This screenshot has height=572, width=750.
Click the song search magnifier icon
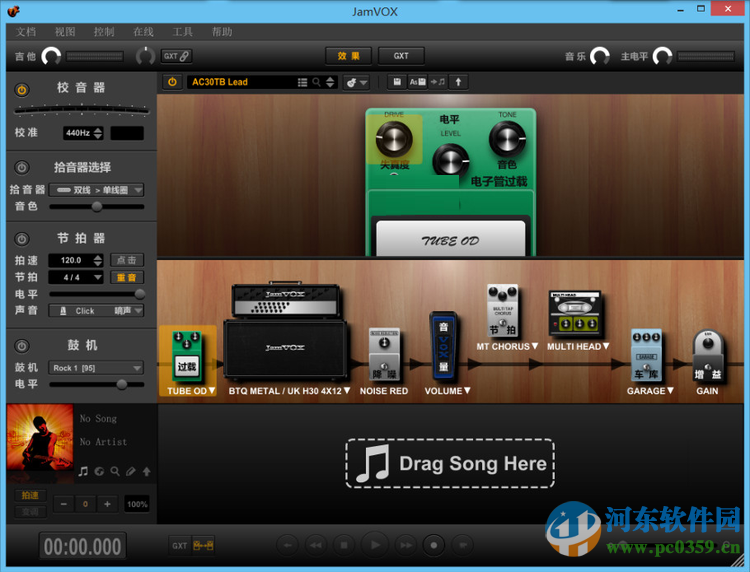pos(115,472)
